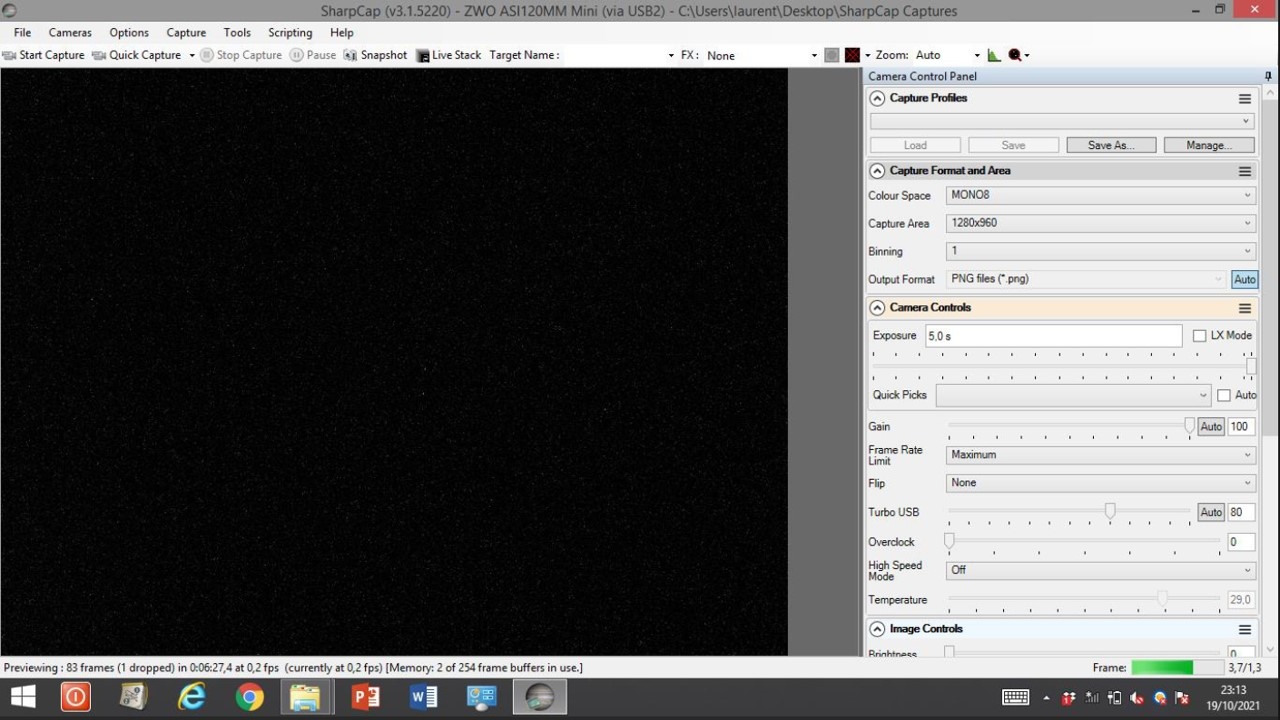Take a Snapshot
This screenshot has width=1280, height=720.
pyautogui.click(x=375, y=55)
